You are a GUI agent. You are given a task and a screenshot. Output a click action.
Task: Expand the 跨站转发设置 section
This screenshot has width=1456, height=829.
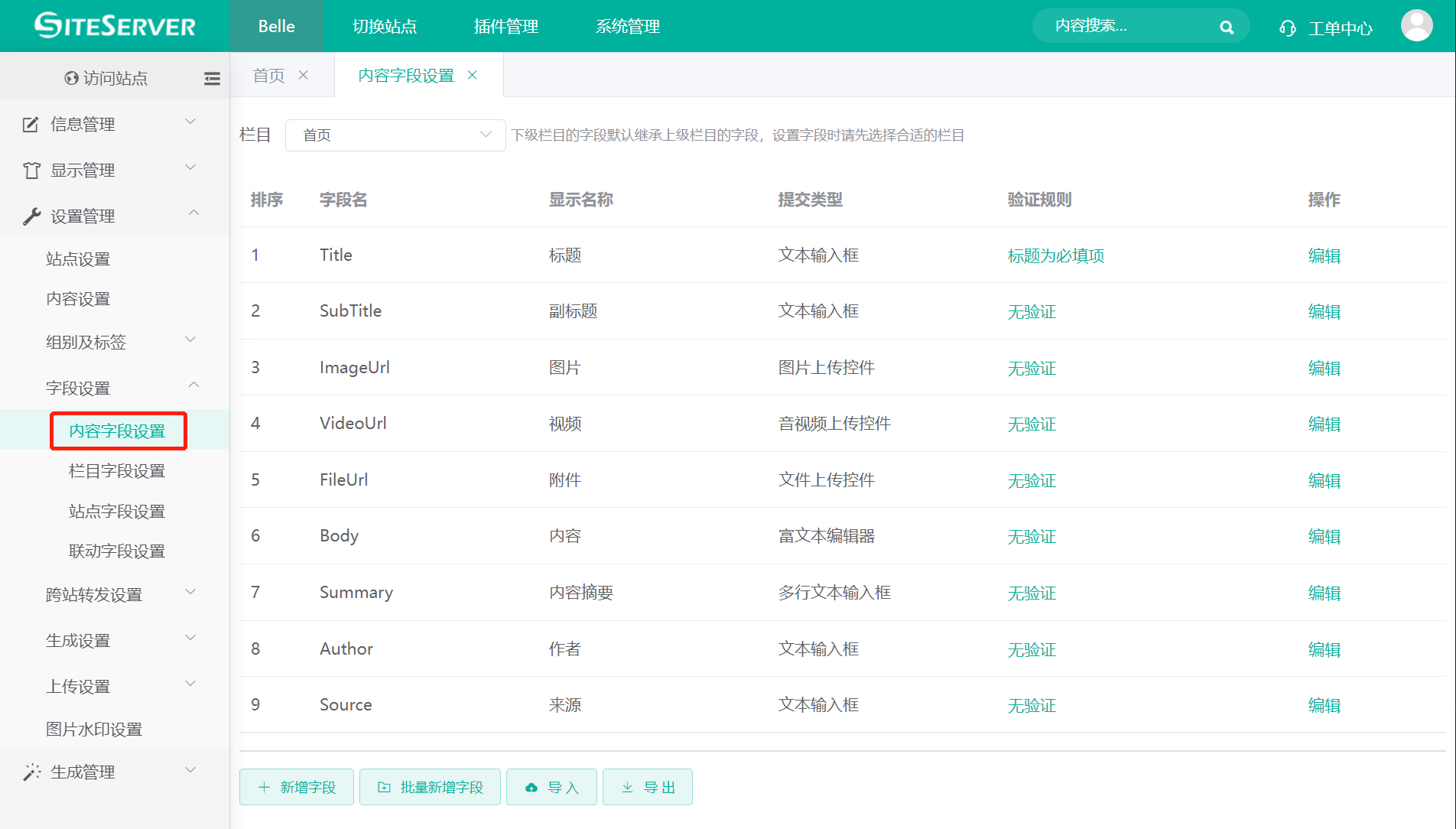click(93, 594)
